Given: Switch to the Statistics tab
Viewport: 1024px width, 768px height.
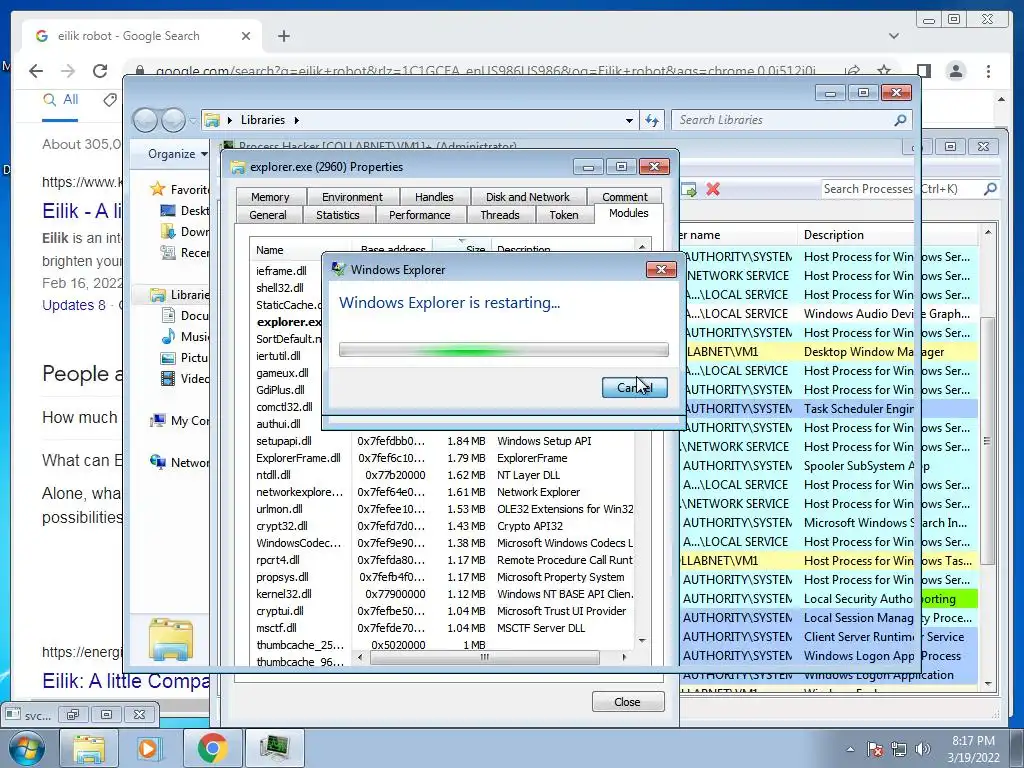Looking at the screenshot, I should click(x=338, y=215).
